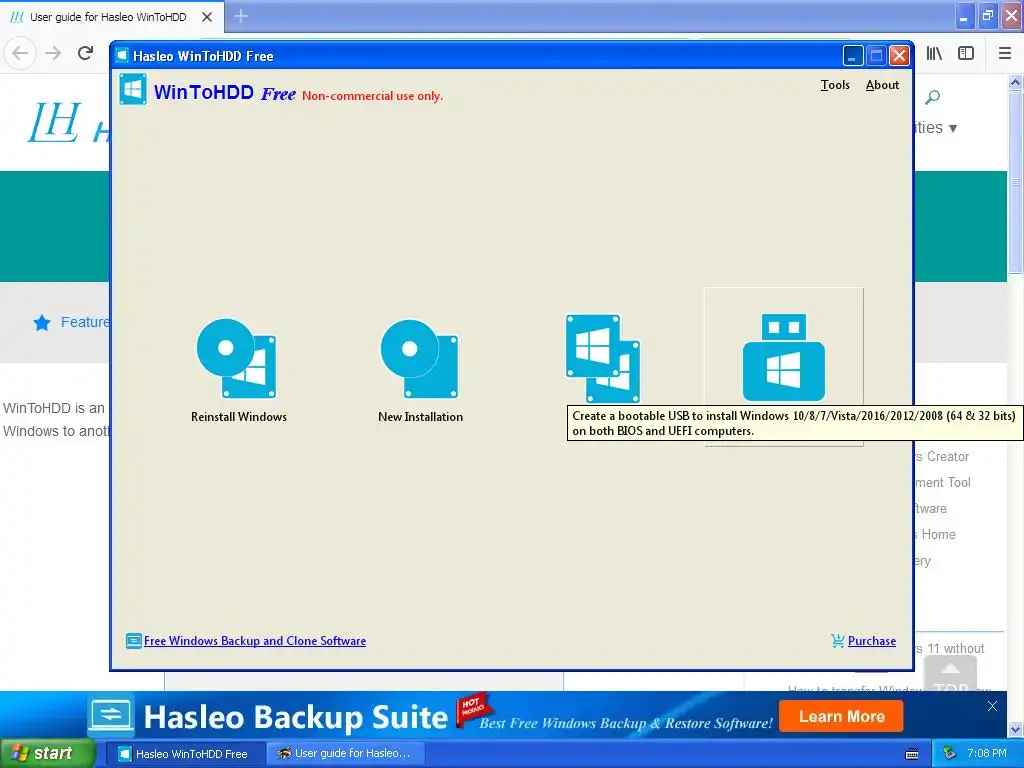This screenshot has height=768, width=1024.
Task: Click the shopping cart icon beside Purchase
Action: click(x=837, y=641)
